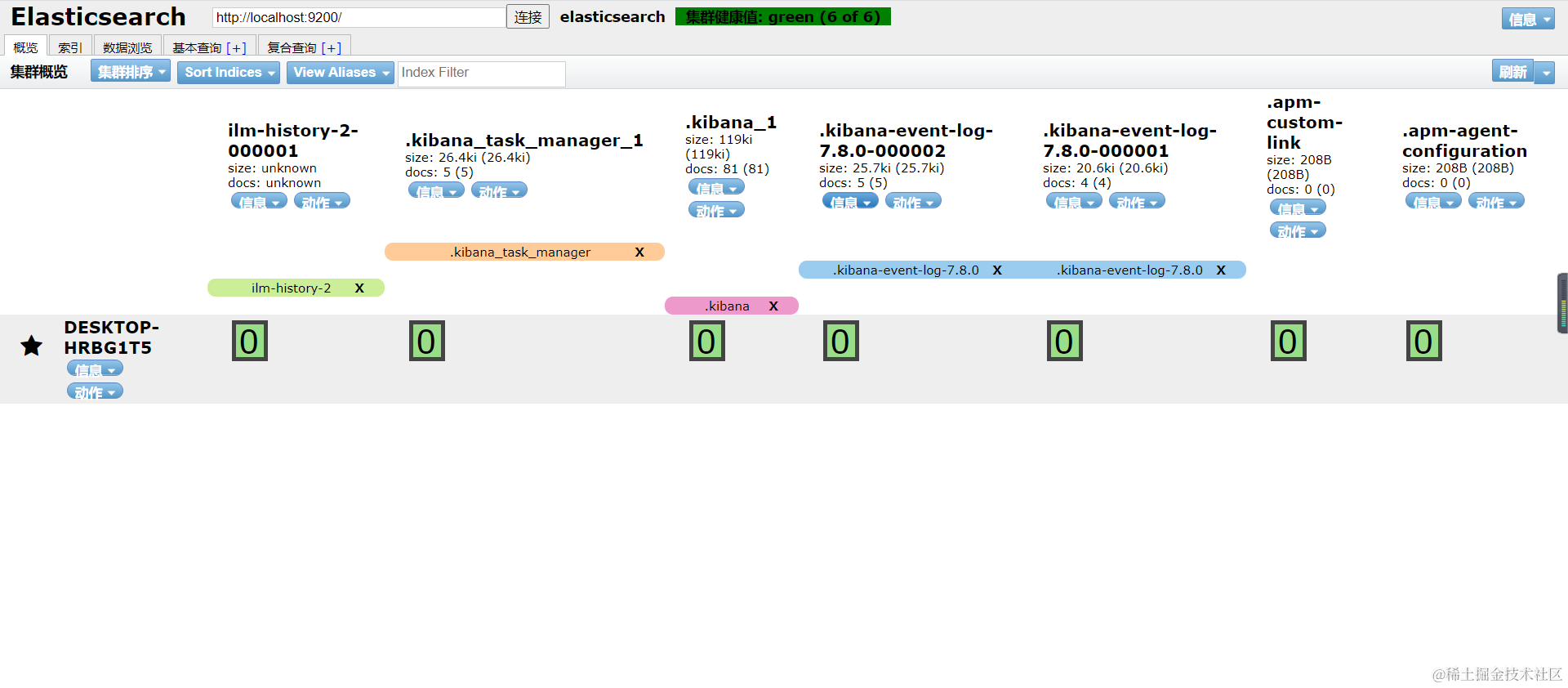Open the top-right 信息 menu
The image size is (1568, 688).
pos(1527,19)
